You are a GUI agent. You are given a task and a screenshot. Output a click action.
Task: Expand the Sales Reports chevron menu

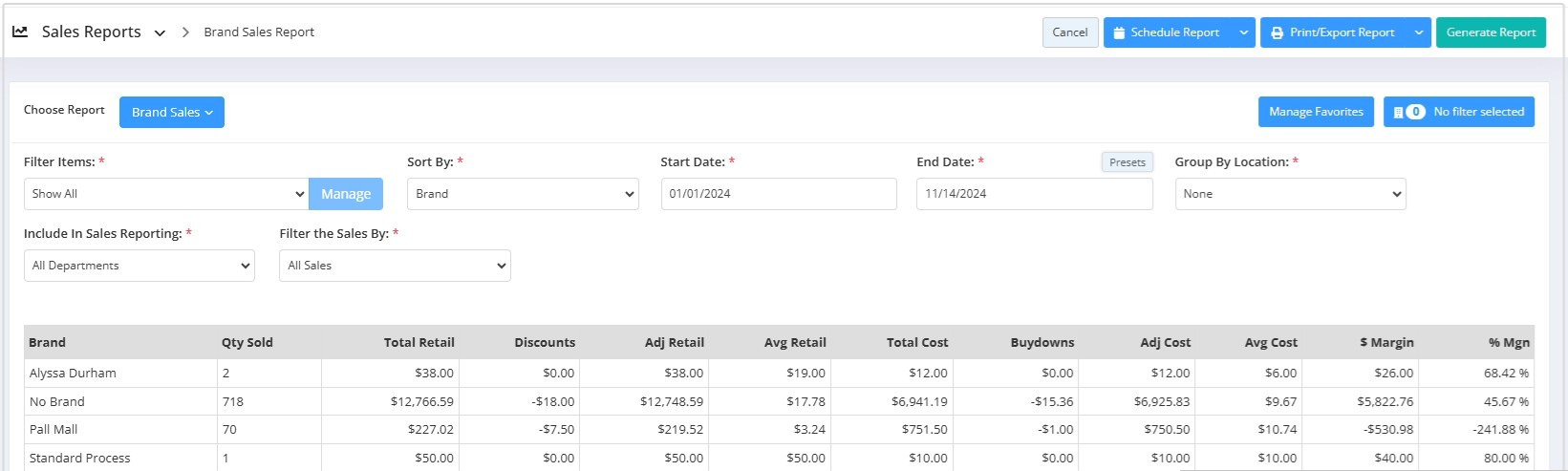[x=160, y=32]
